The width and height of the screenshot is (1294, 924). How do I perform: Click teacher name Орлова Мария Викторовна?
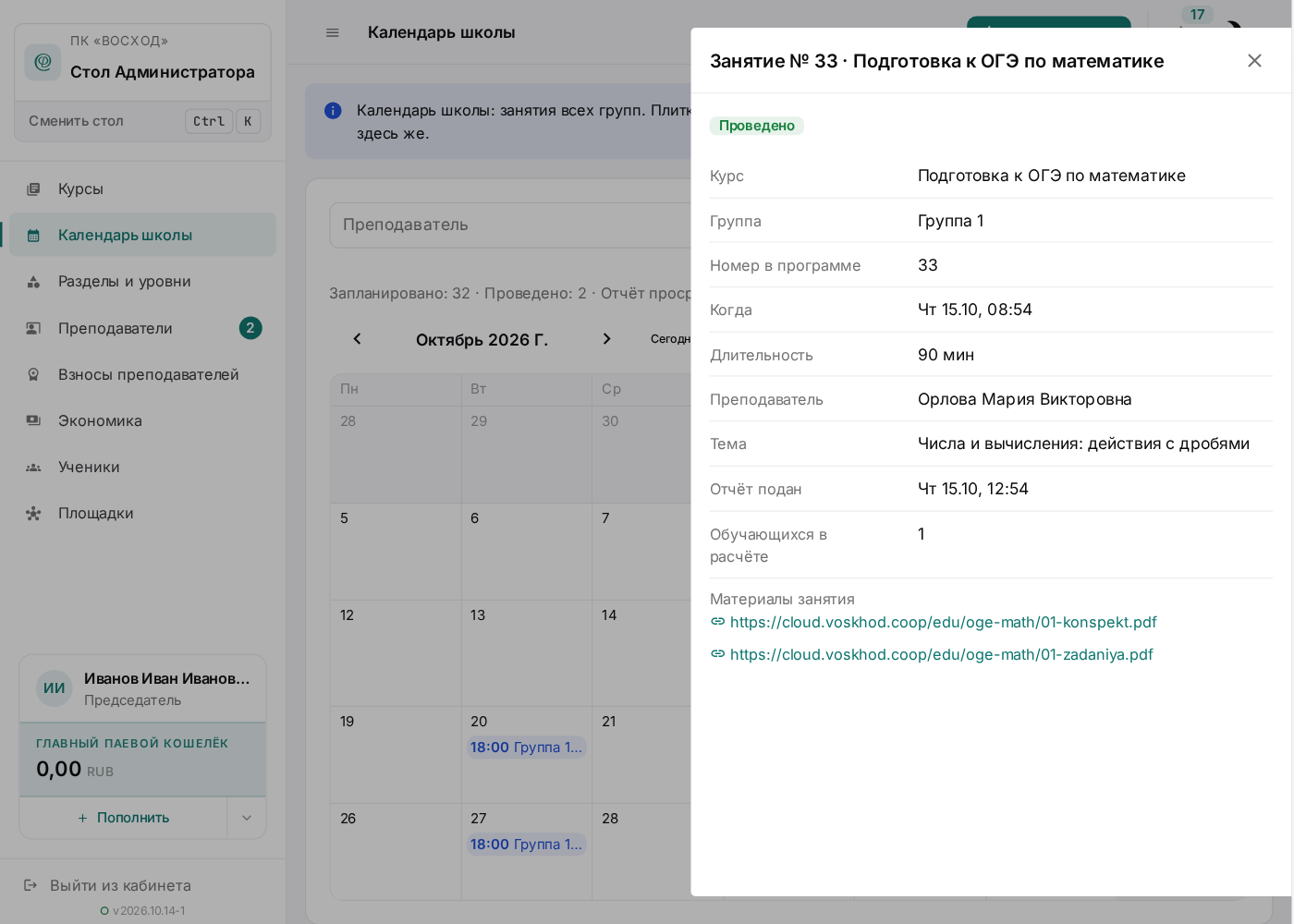[x=1024, y=399]
